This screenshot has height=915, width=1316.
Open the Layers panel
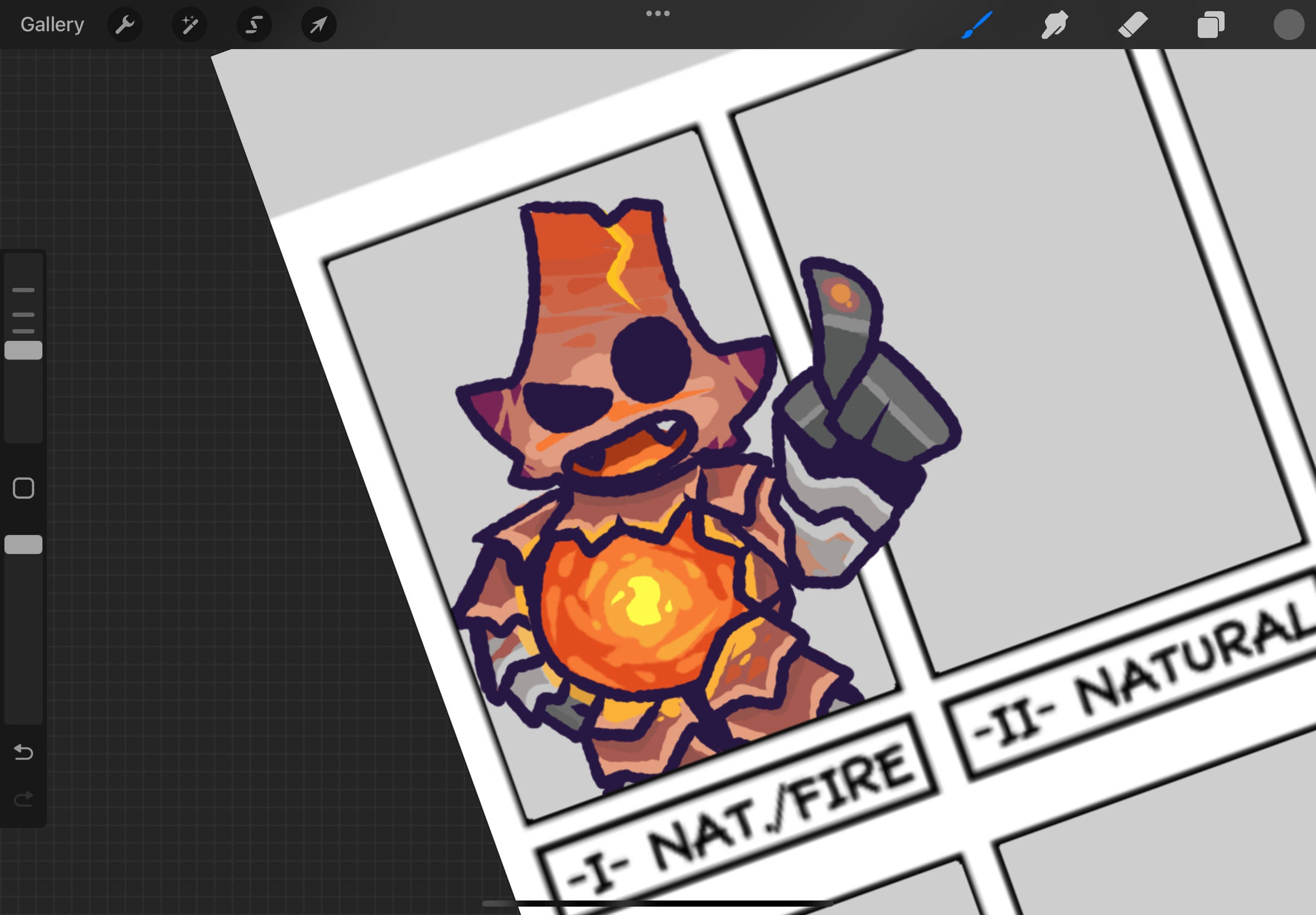(x=1211, y=25)
